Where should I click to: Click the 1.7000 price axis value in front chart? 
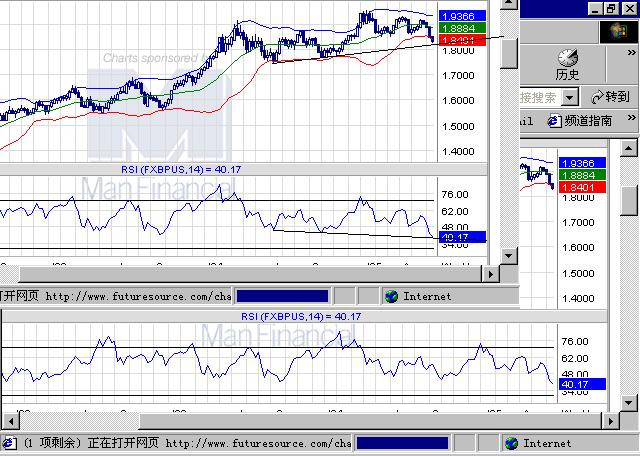click(x=458, y=76)
